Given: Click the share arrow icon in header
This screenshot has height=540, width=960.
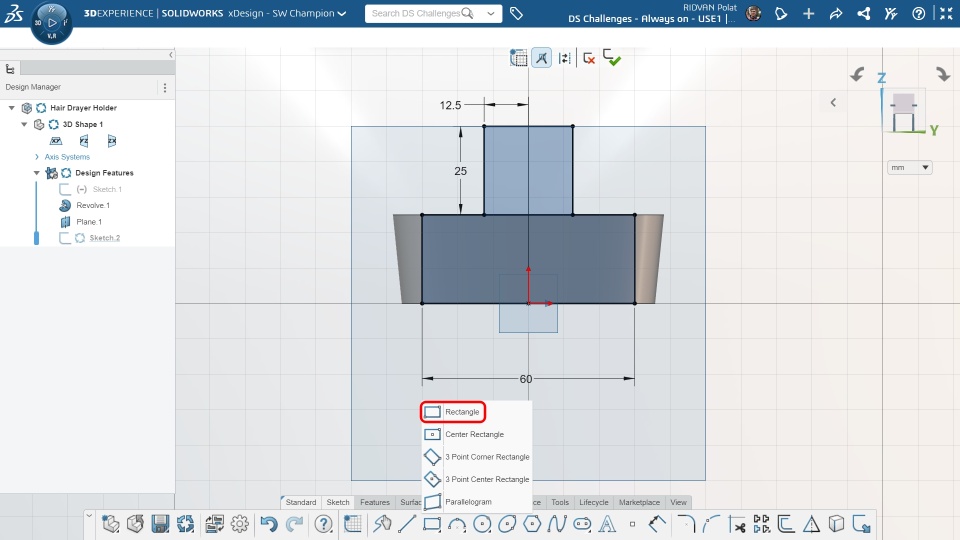Looking at the screenshot, I should pos(836,13).
